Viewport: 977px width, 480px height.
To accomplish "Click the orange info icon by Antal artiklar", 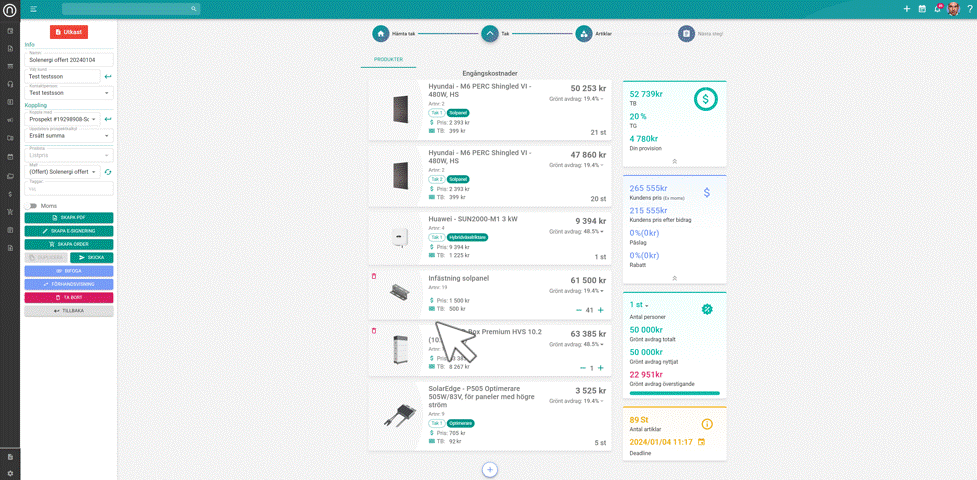I will [x=707, y=424].
